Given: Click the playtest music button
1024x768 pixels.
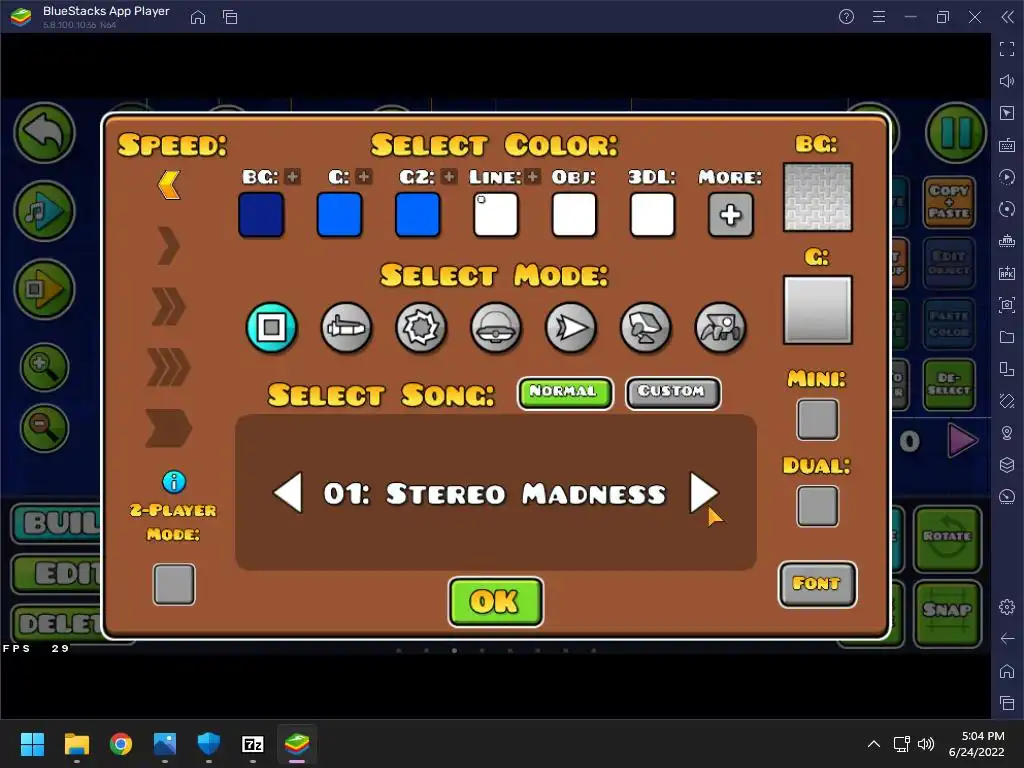Looking at the screenshot, I should tap(44, 211).
